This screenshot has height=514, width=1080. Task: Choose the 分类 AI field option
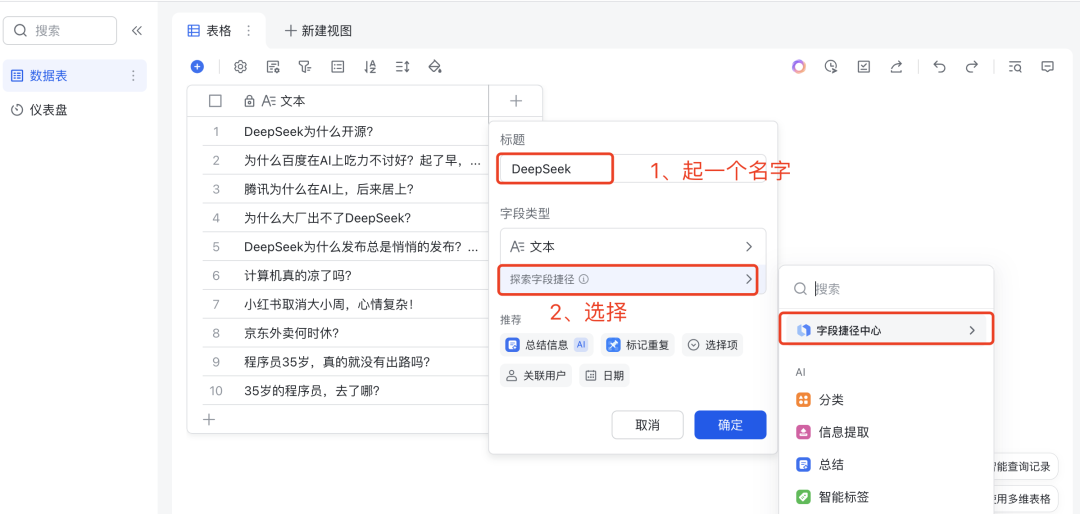pyautogui.click(x=886, y=400)
